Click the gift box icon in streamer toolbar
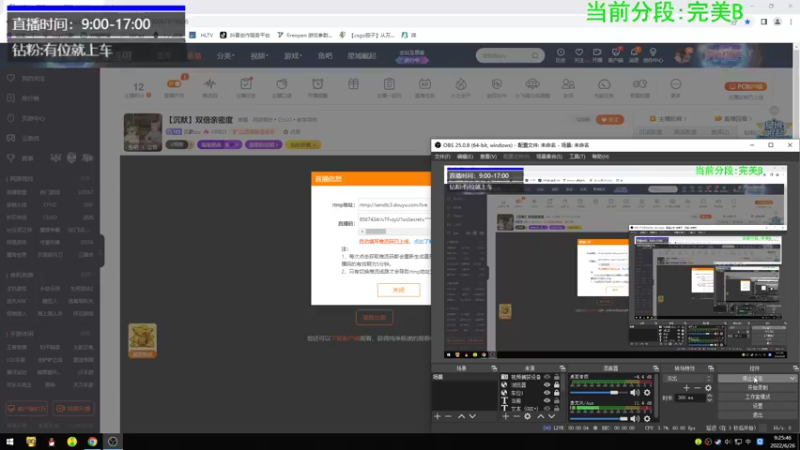This screenshot has height=450, width=800. (353, 84)
